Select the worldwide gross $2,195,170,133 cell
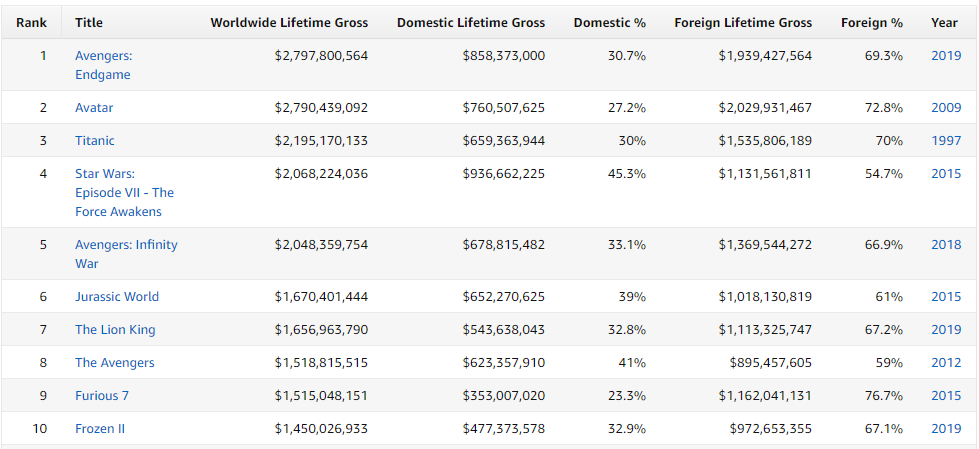The image size is (979, 449). pos(322,141)
